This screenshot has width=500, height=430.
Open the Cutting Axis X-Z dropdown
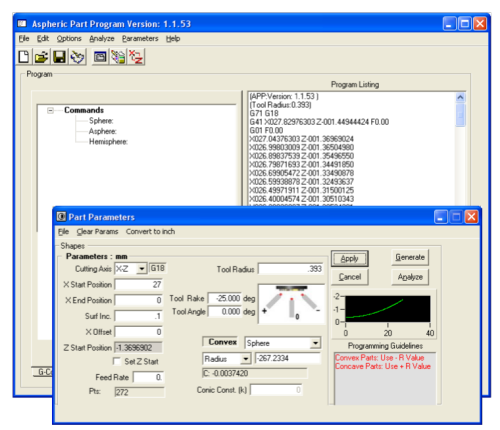(x=142, y=269)
